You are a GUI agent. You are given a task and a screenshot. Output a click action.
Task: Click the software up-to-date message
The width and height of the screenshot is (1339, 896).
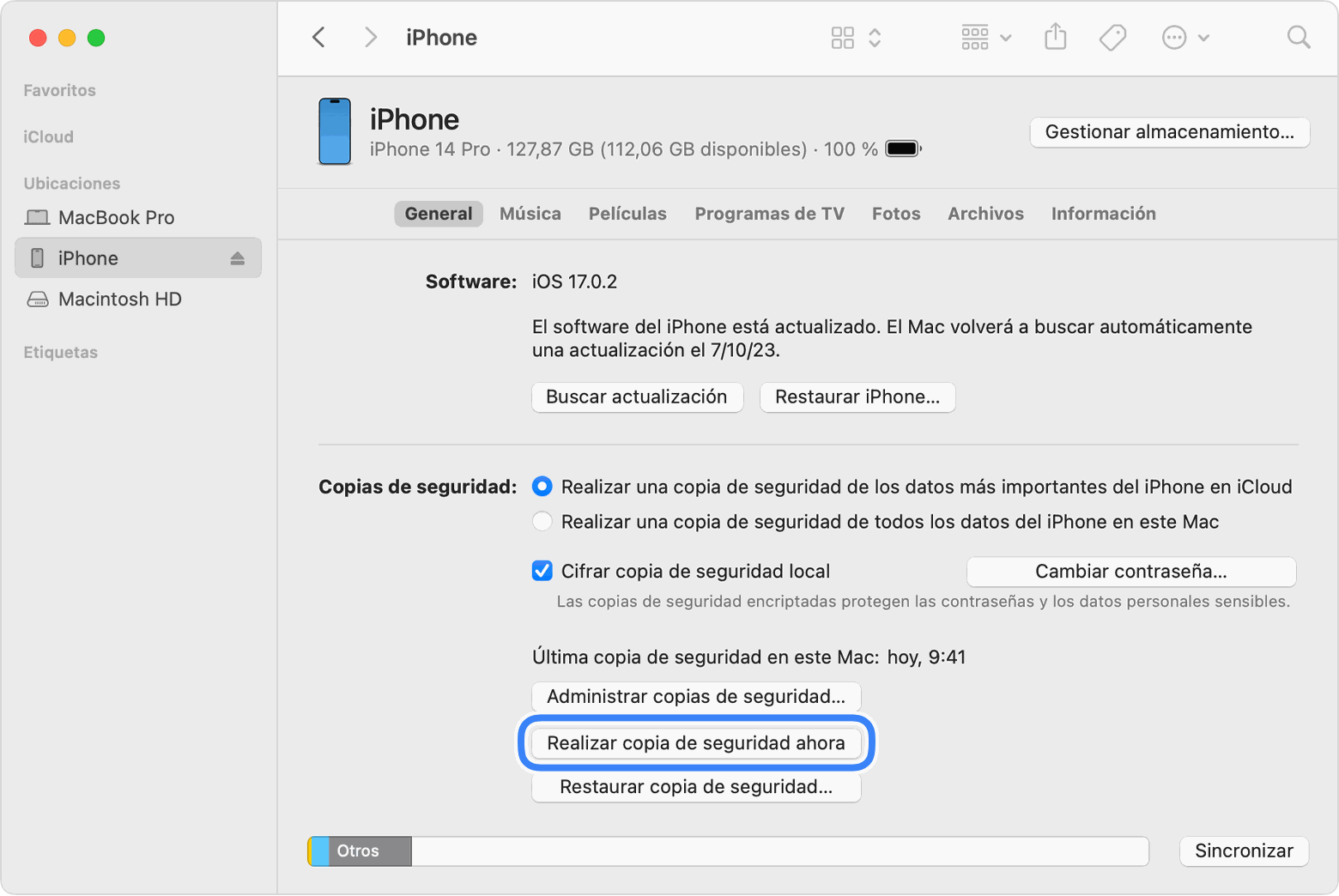[892, 338]
